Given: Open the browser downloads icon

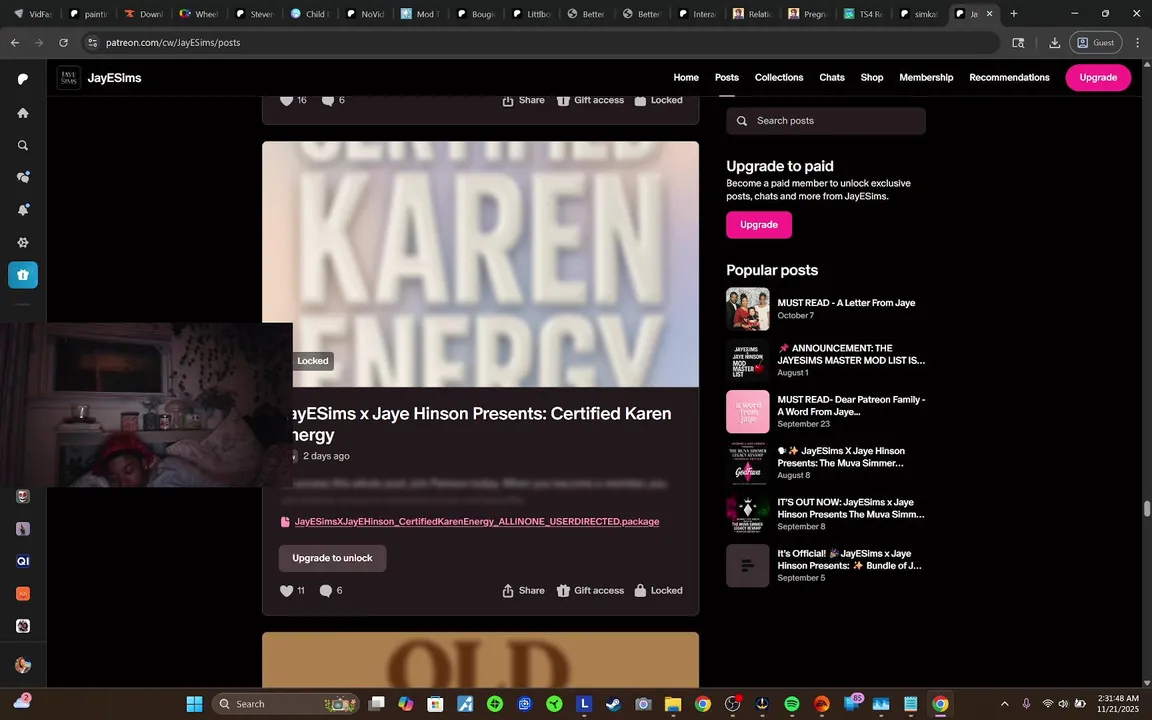Looking at the screenshot, I should (1054, 43).
